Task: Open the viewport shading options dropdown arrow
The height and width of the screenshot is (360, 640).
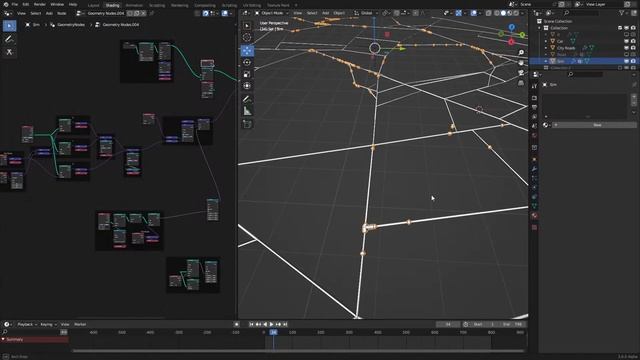Action: (x=523, y=13)
